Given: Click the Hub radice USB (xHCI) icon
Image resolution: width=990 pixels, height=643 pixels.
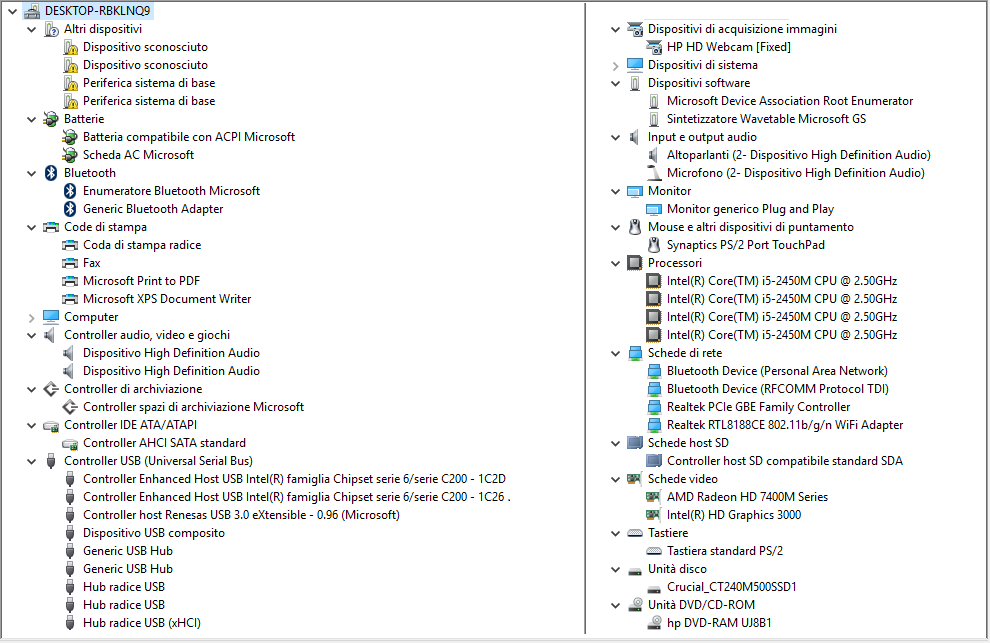Looking at the screenshot, I should 70,623.
